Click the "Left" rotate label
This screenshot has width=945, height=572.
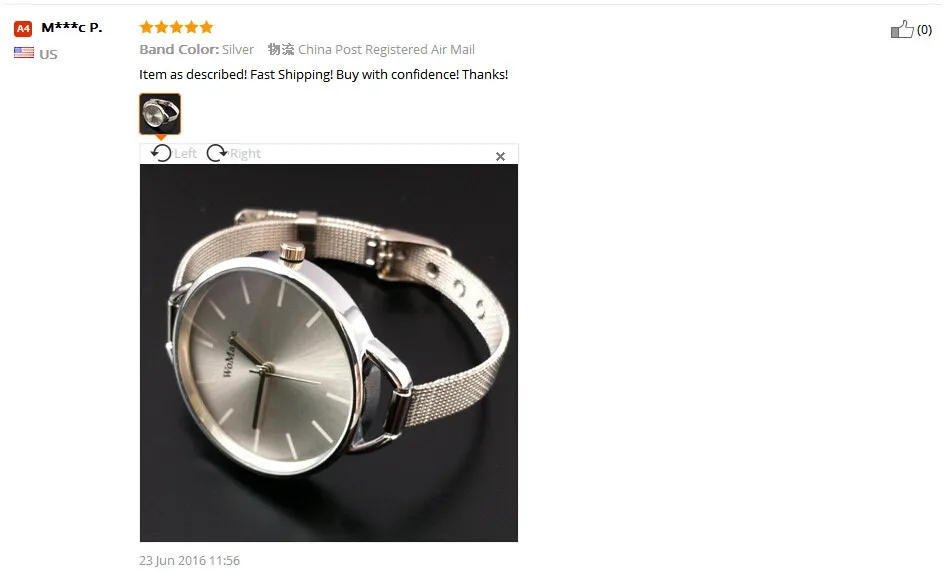click(x=186, y=154)
